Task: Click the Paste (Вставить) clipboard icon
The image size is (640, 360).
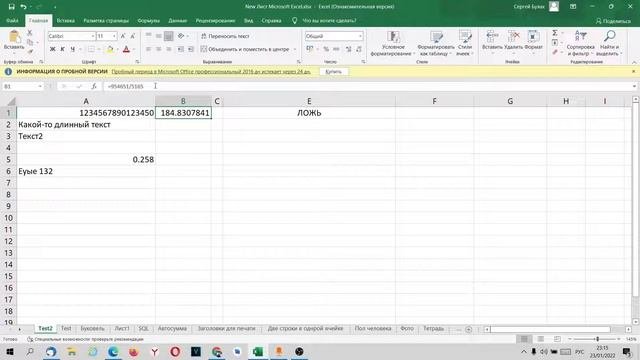Action: pos(14,37)
